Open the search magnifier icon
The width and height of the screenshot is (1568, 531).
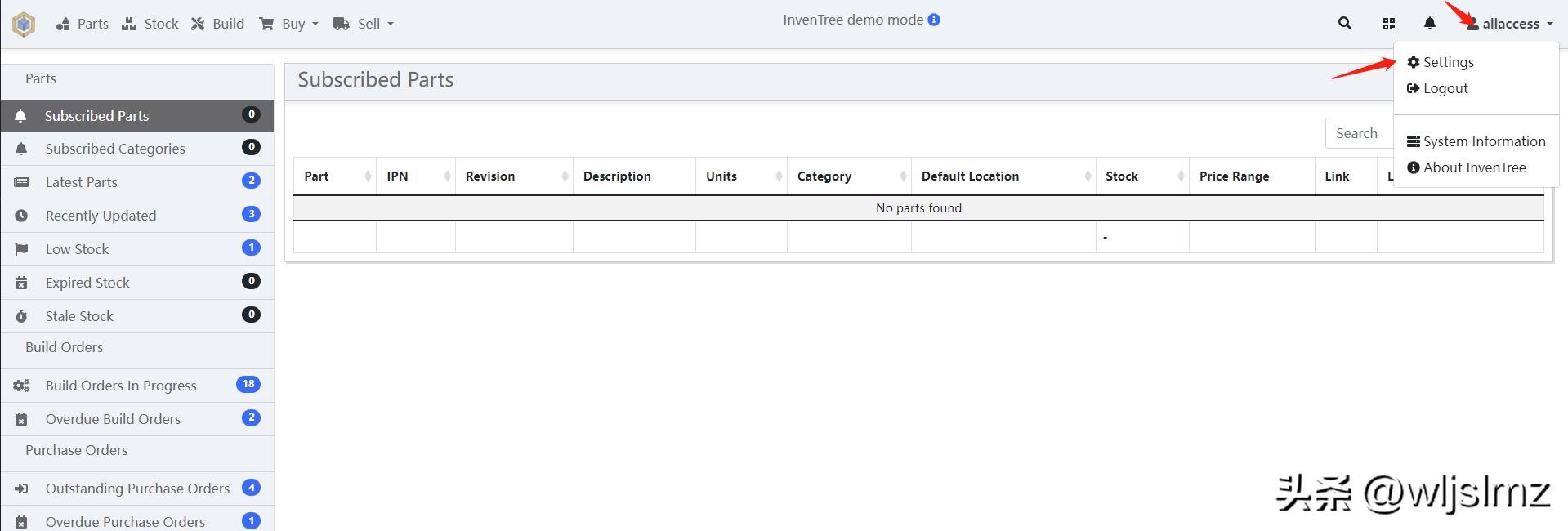(x=1344, y=24)
